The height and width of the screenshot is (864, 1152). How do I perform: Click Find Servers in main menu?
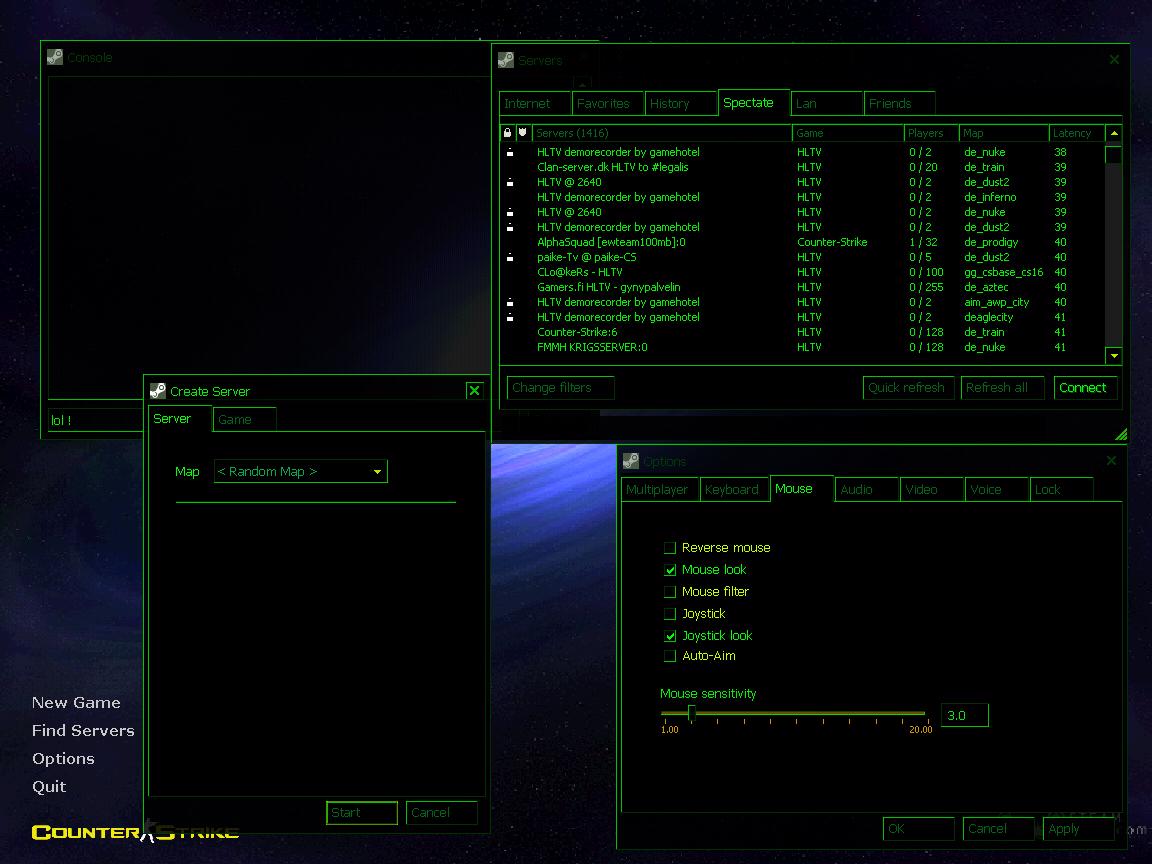click(83, 731)
